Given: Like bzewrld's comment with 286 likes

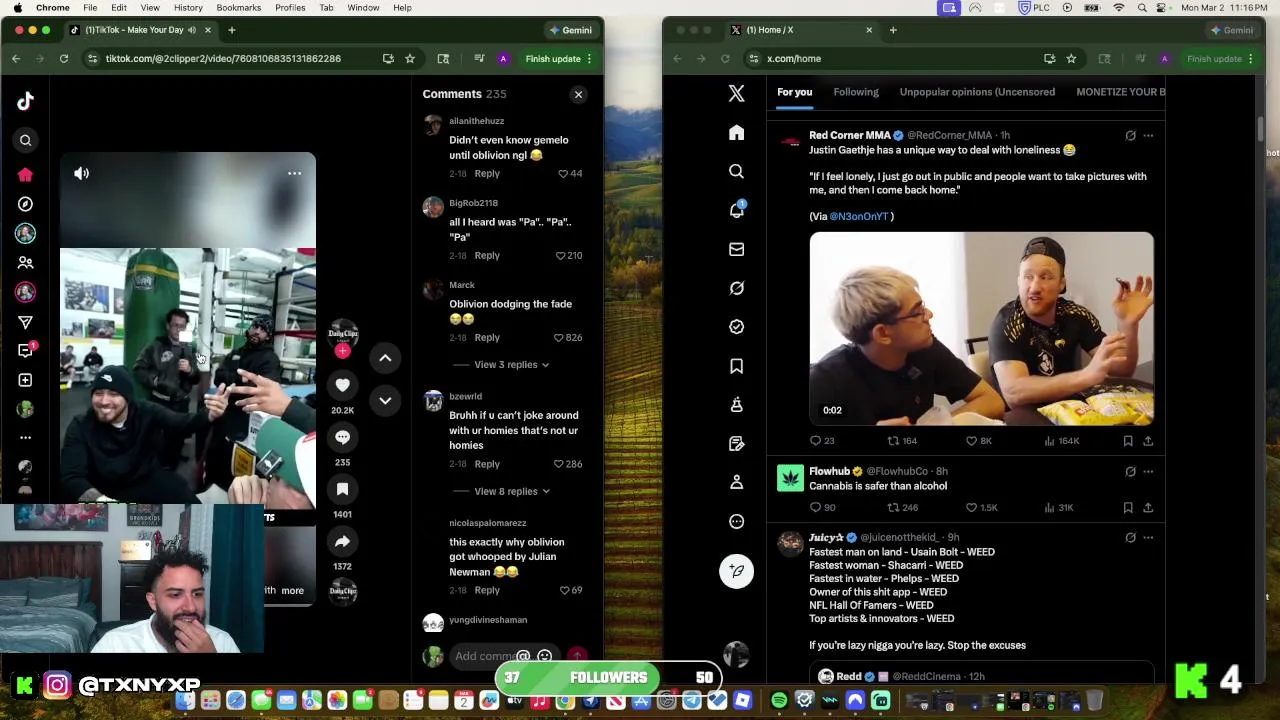Looking at the screenshot, I should click(x=568, y=464).
